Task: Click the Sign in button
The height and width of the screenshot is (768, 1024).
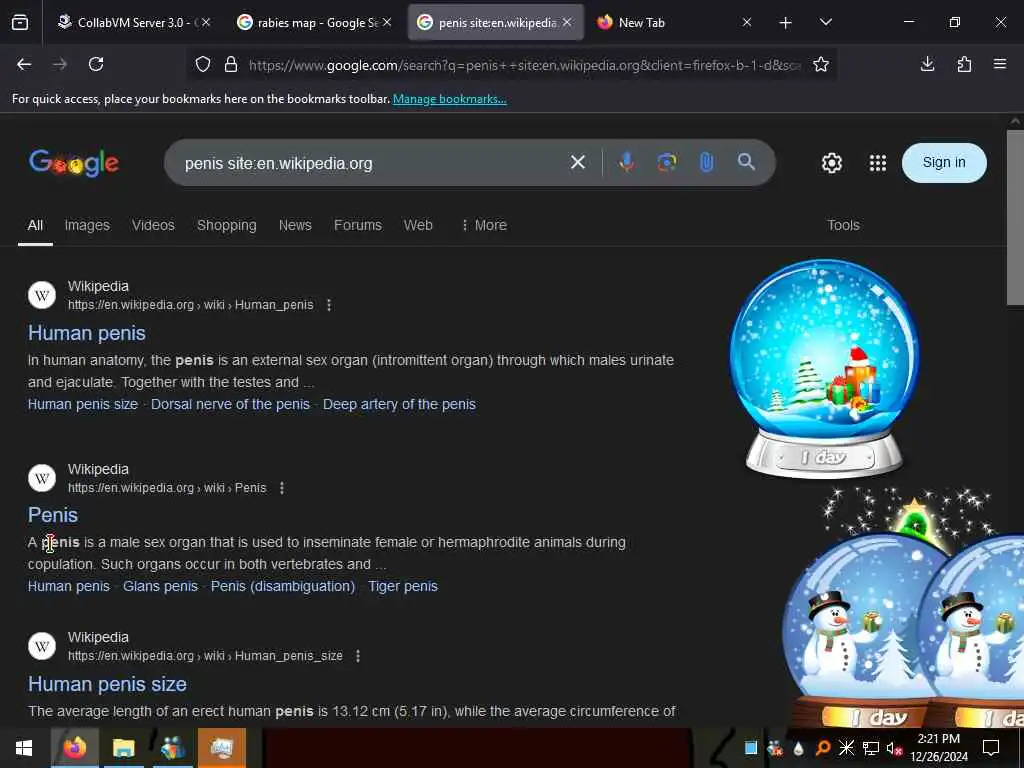Action: [944, 163]
